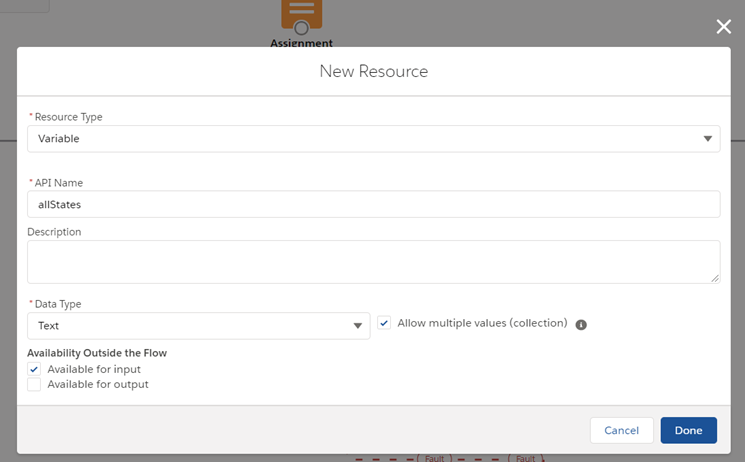Enable Available for output checkbox
Image resolution: width=745 pixels, height=462 pixels.
34,384
